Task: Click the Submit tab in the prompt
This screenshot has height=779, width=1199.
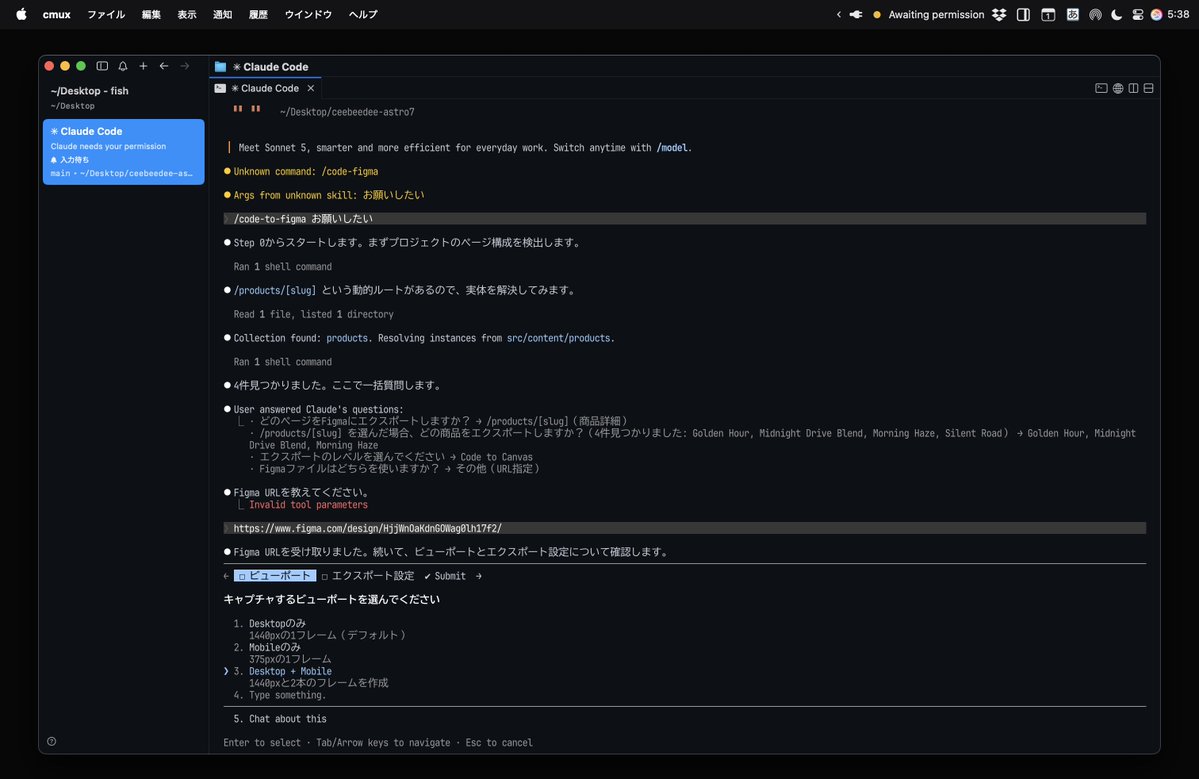Action: click(x=445, y=576)
